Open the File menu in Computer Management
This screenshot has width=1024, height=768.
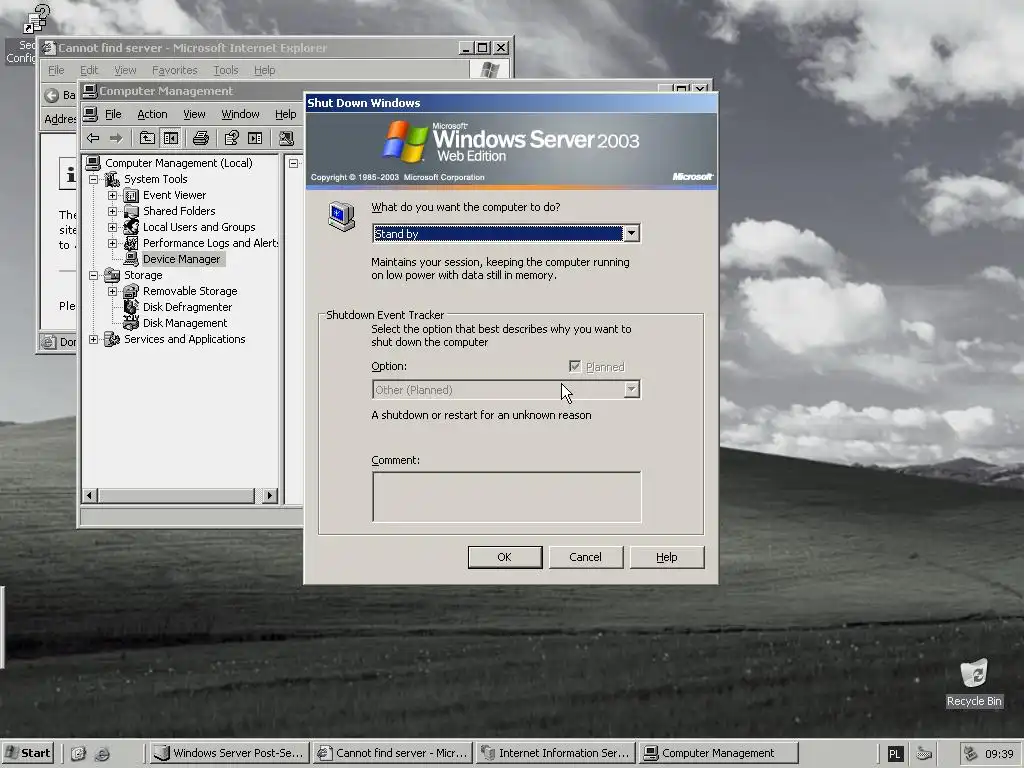[113, 114]
